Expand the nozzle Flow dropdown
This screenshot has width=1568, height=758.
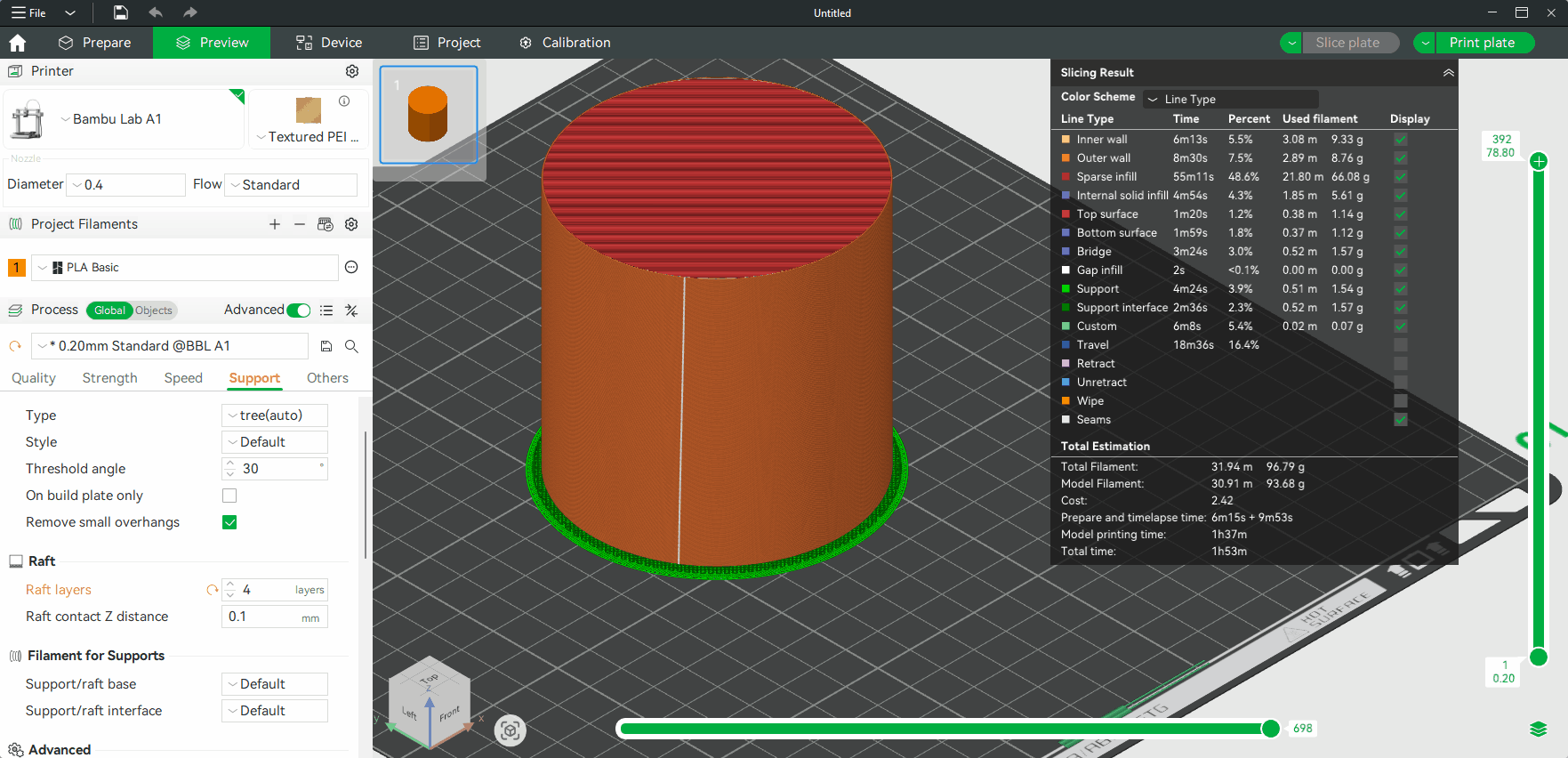point(291,185)
